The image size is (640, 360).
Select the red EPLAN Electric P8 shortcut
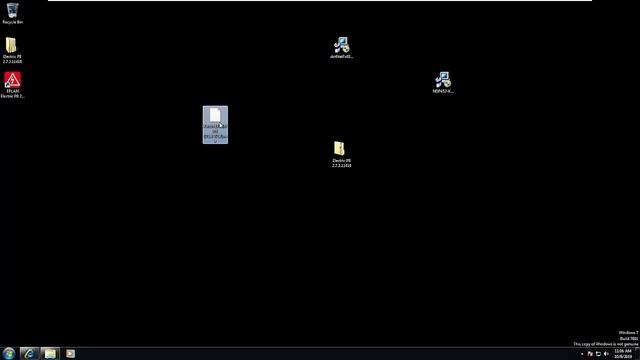coord(12,85)
